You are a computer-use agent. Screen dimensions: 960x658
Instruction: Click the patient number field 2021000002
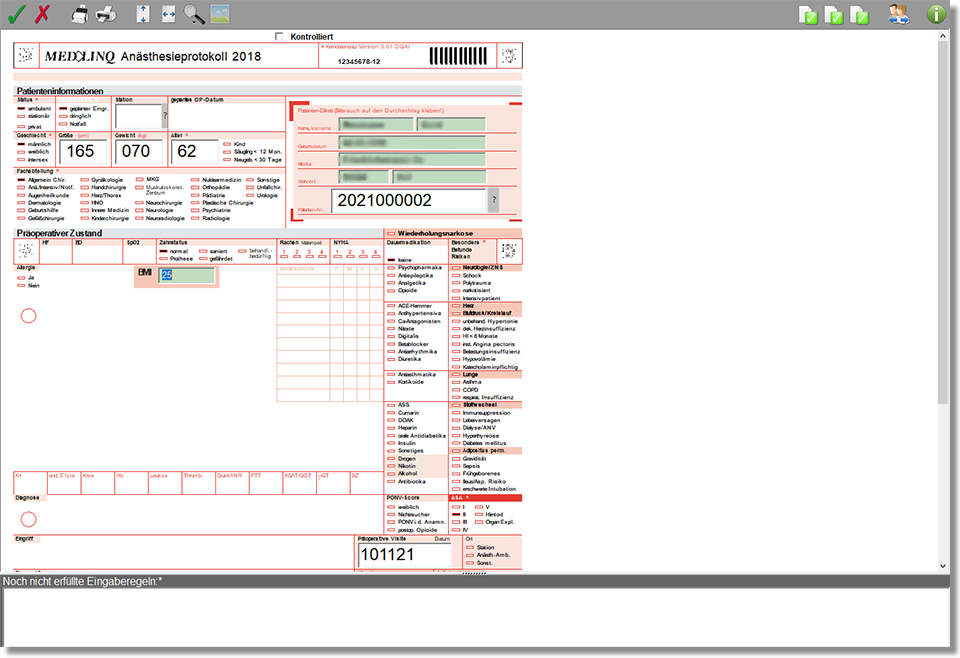pos(408,201)
